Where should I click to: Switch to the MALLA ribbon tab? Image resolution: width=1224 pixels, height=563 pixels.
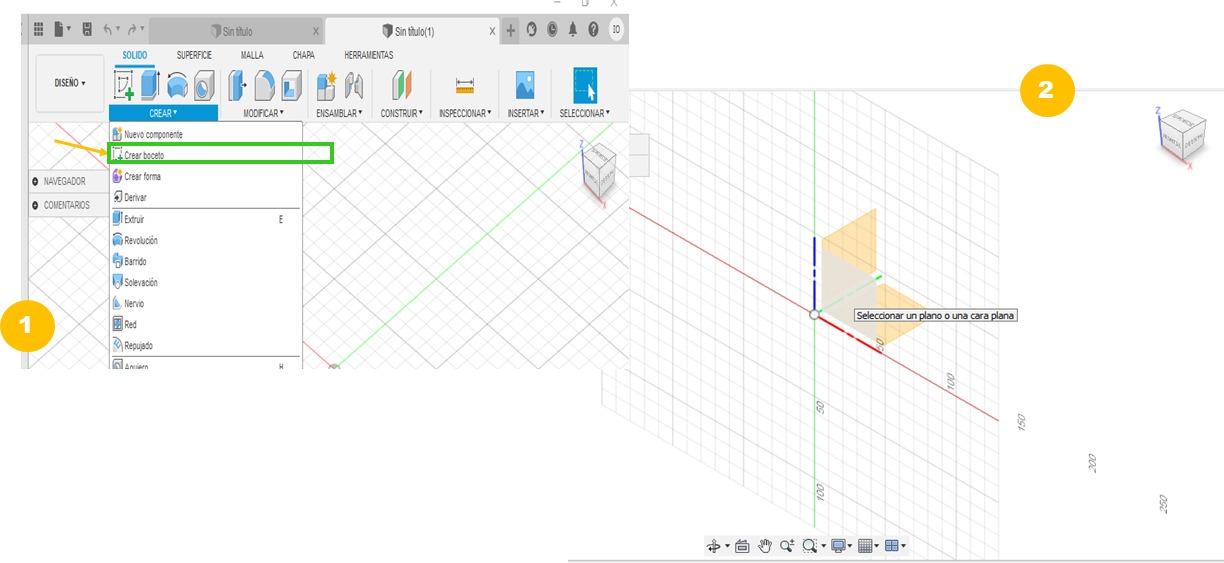point(252,55)
